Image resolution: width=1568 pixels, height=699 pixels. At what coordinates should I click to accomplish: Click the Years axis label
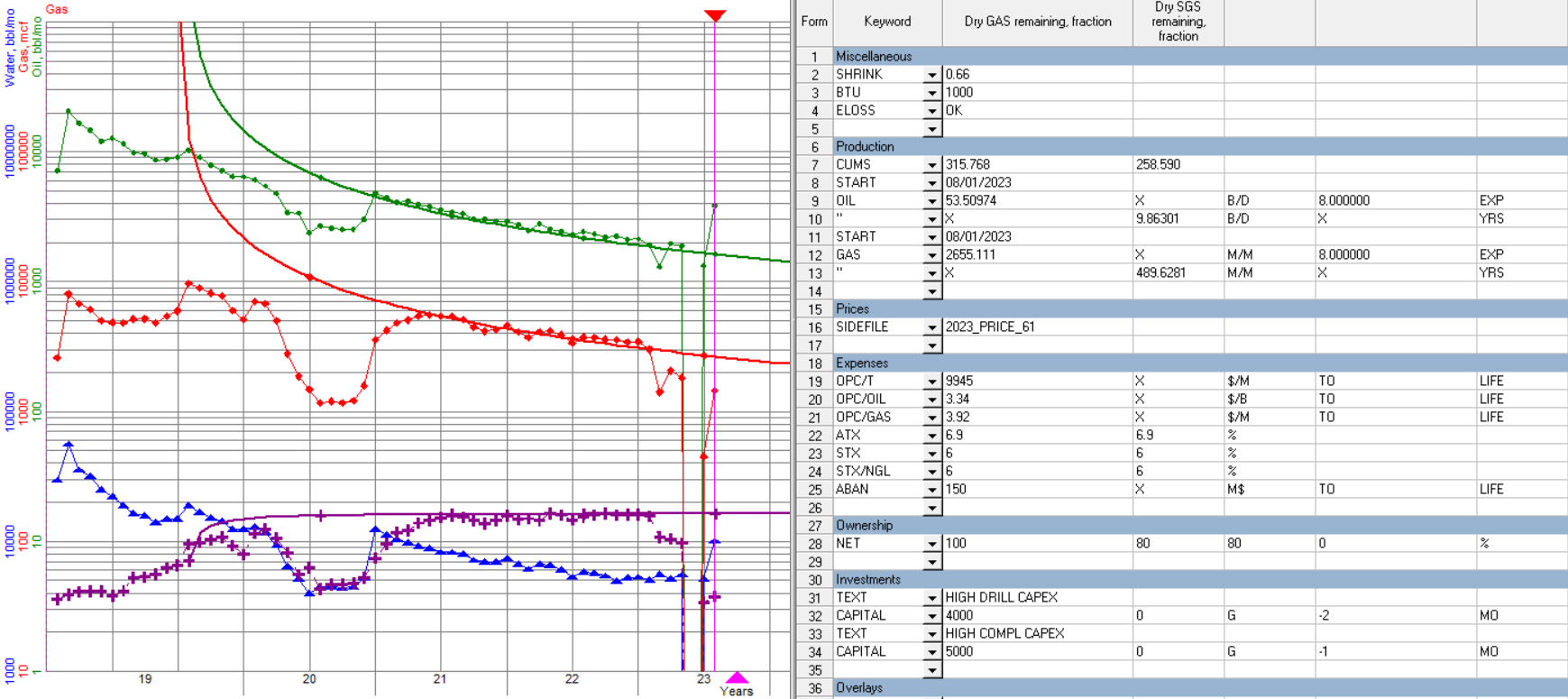737,691
